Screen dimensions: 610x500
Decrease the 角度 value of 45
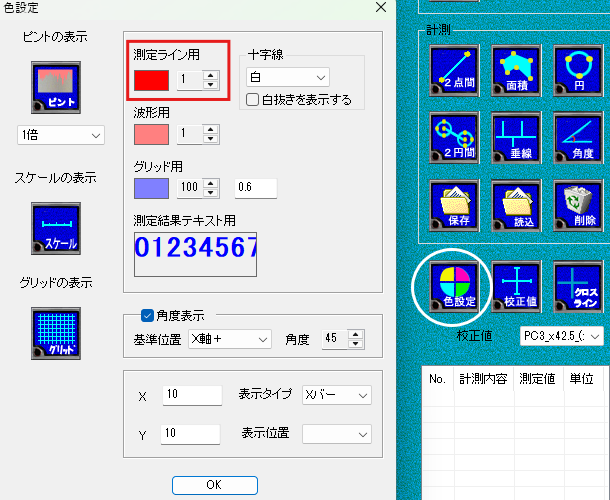point(356,344)
